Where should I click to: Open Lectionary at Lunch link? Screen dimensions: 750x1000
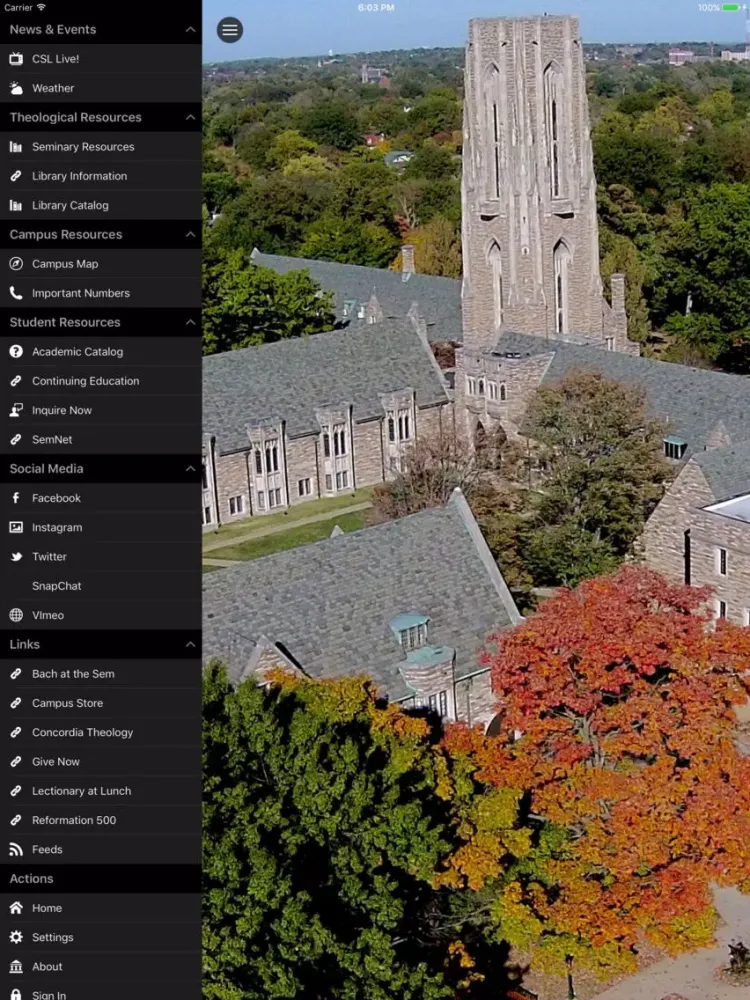coord(101,791)
